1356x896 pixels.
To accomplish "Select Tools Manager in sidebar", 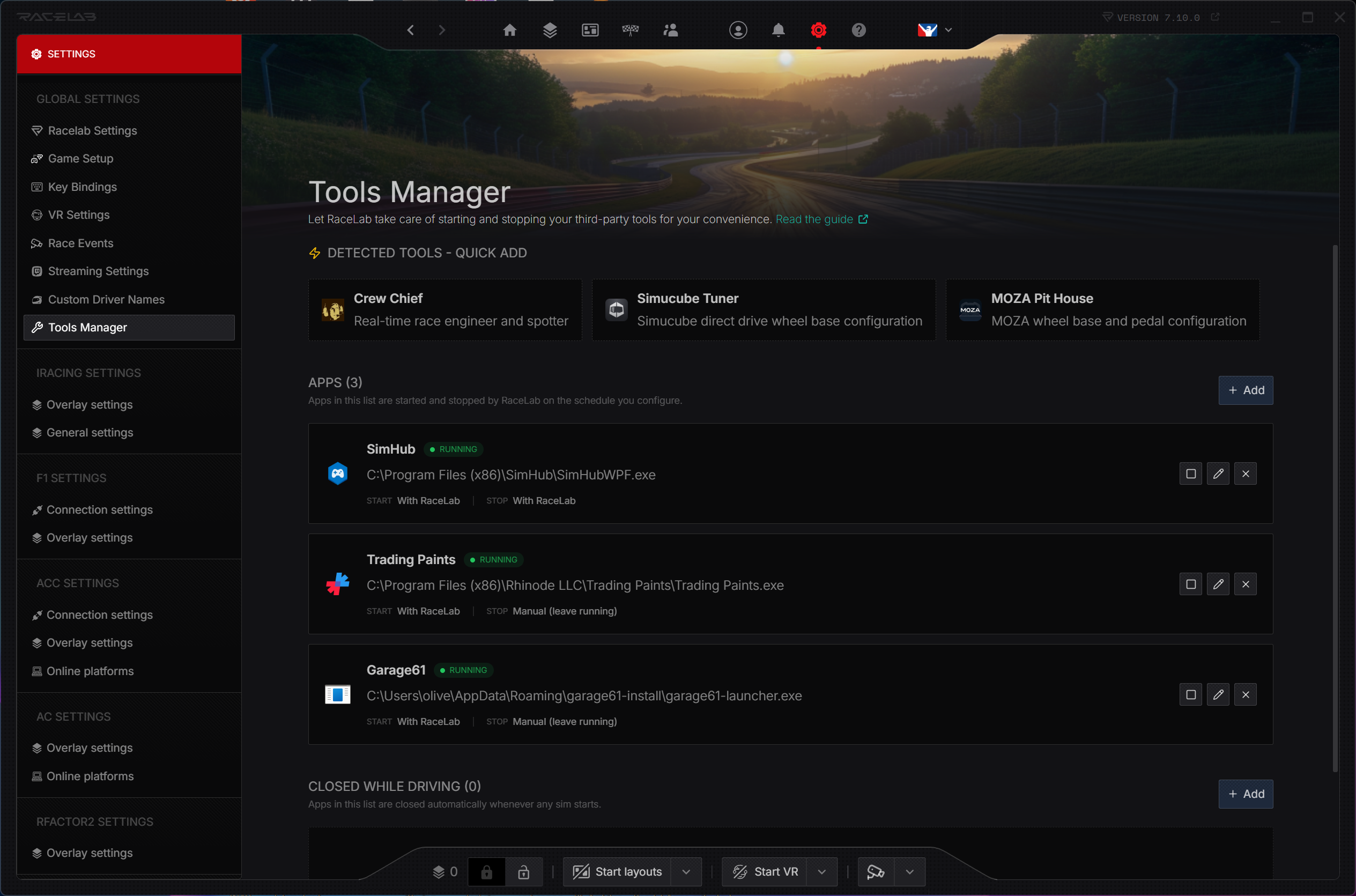I will click(129, 328).
